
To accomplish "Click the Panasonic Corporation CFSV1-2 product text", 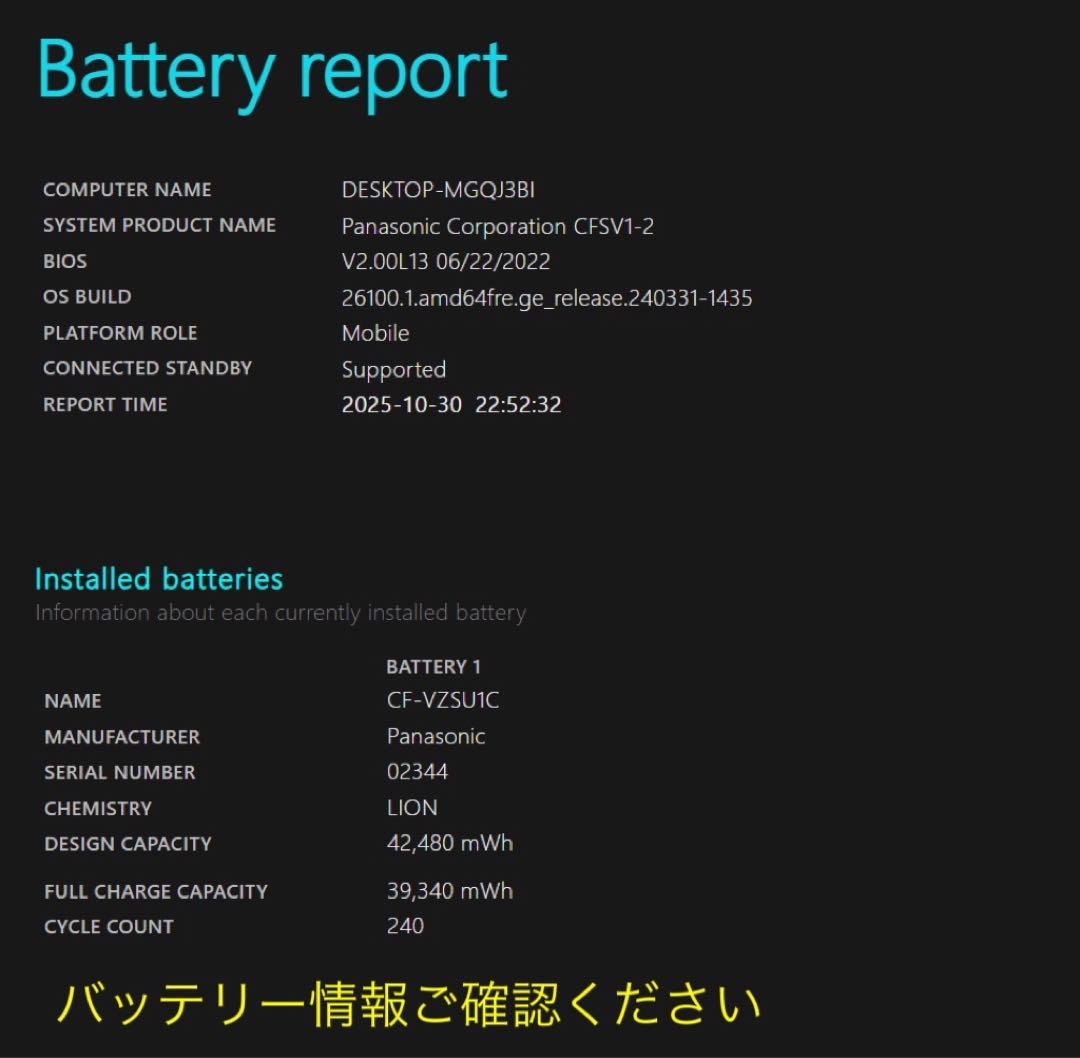I will (495, 226).
